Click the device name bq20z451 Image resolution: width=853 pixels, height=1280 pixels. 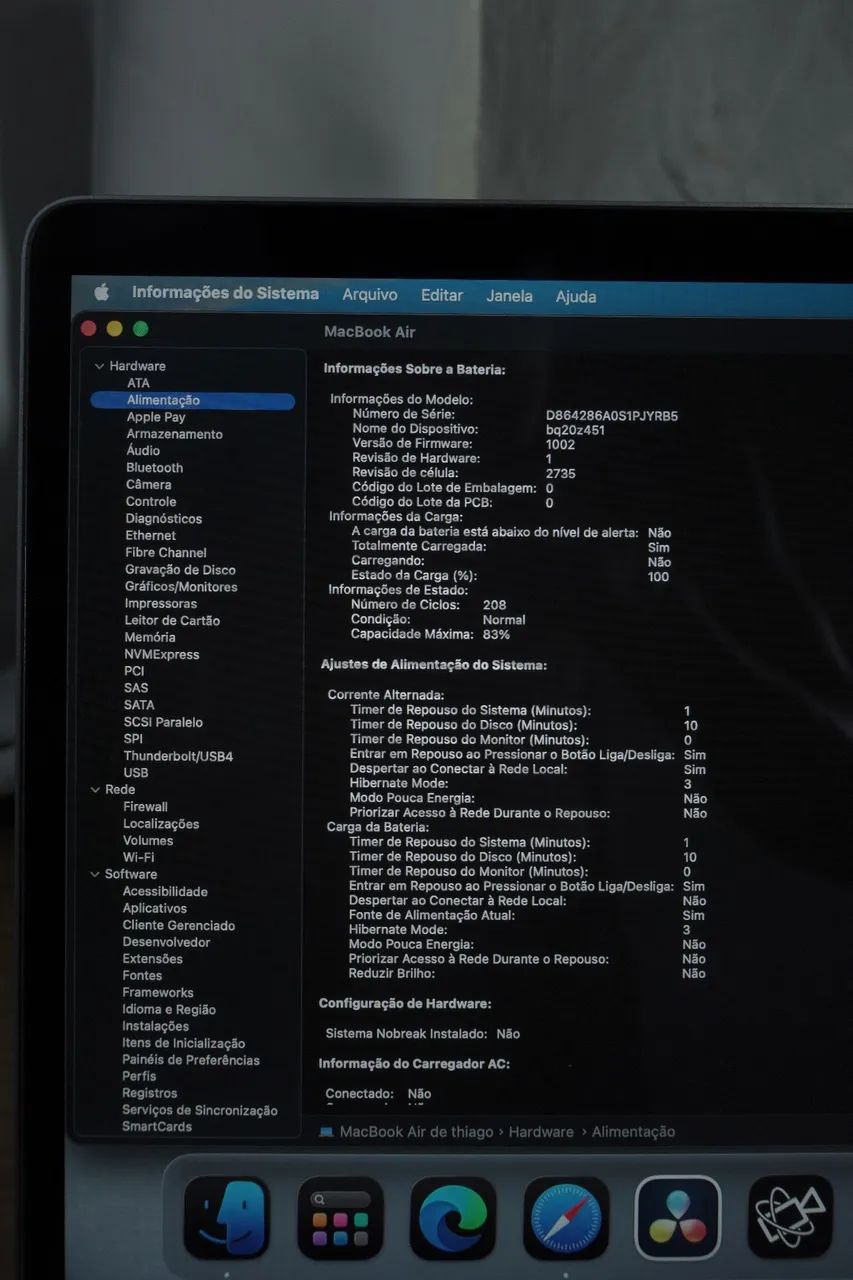coord(575,430)
